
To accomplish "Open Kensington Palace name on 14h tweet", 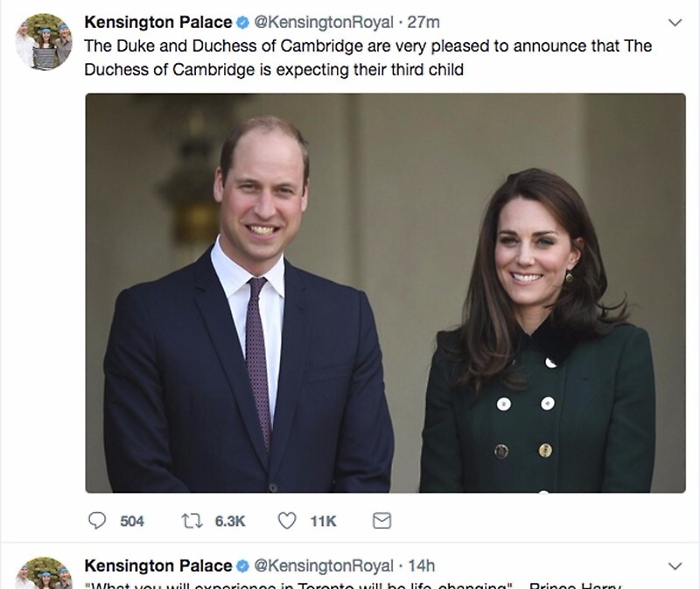I will point(158,566).
